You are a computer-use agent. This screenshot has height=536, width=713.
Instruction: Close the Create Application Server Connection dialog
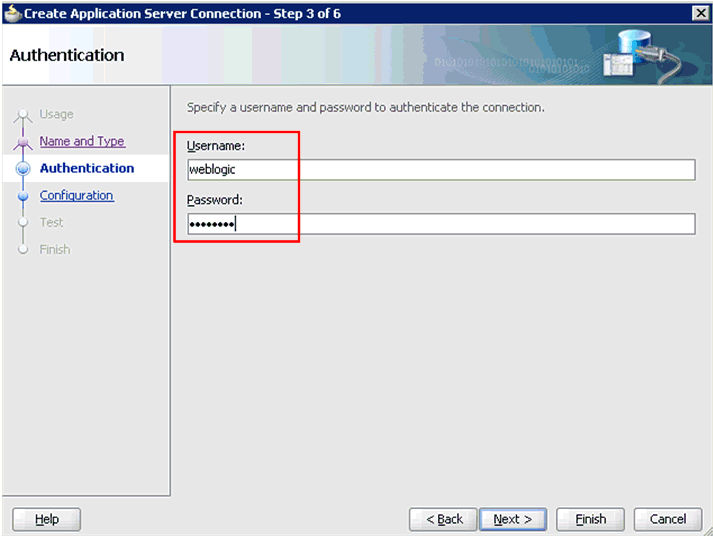(x=700, y=12)
